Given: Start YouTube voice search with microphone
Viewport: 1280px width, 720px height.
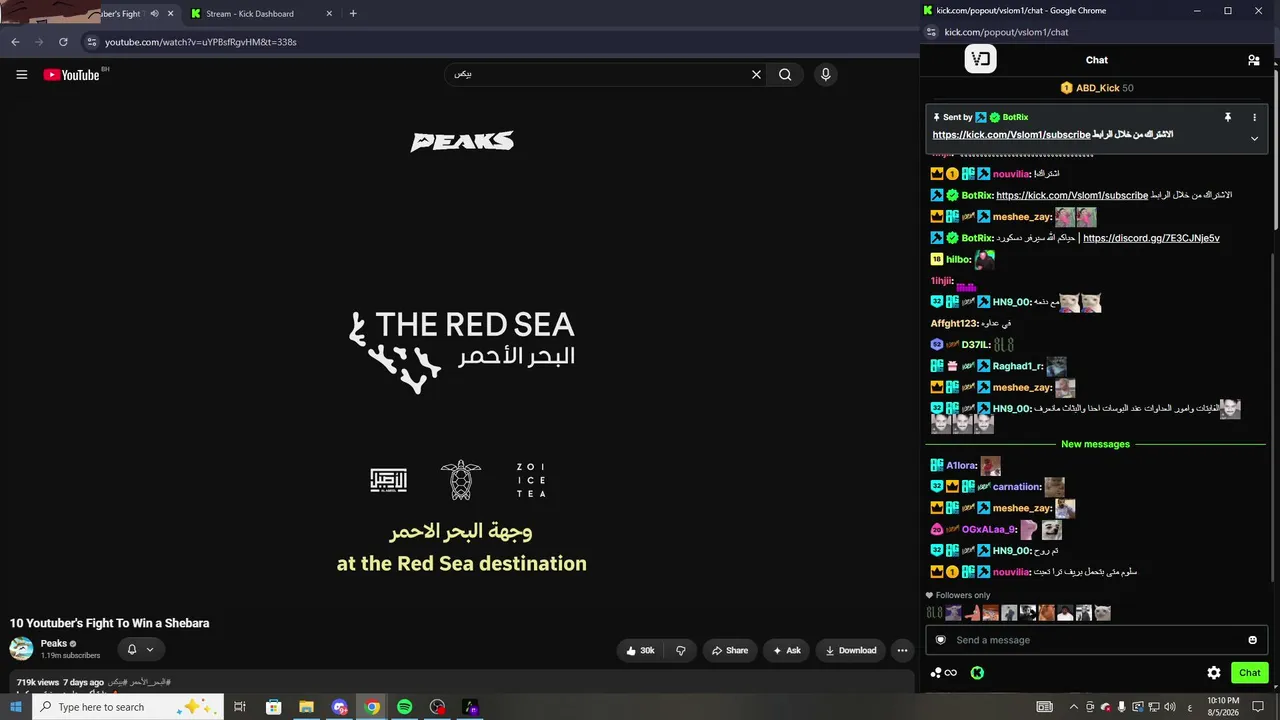Looking at the screenshot, I should (825, 74).
